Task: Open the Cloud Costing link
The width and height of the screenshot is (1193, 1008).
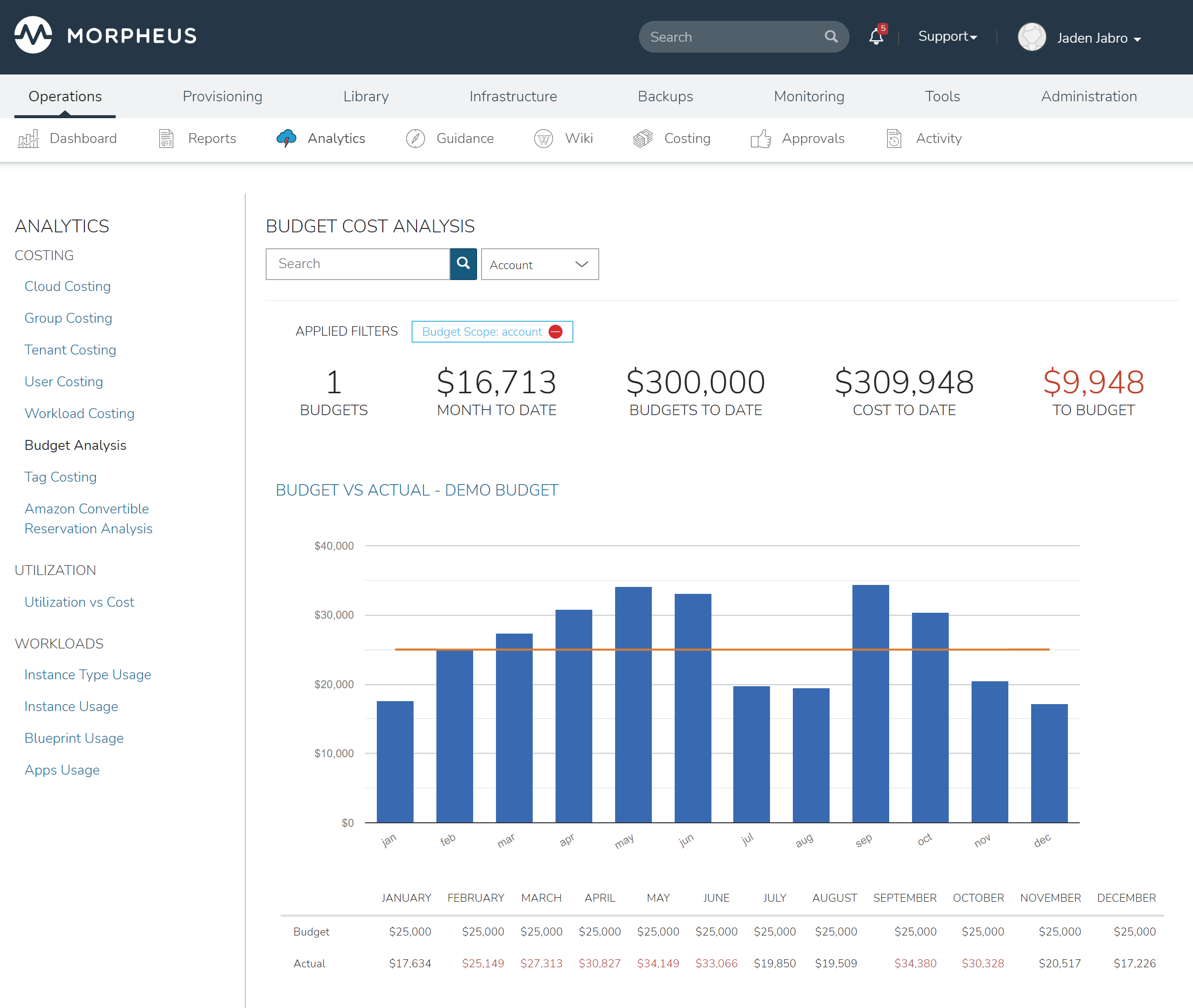Action: point(68,287)
